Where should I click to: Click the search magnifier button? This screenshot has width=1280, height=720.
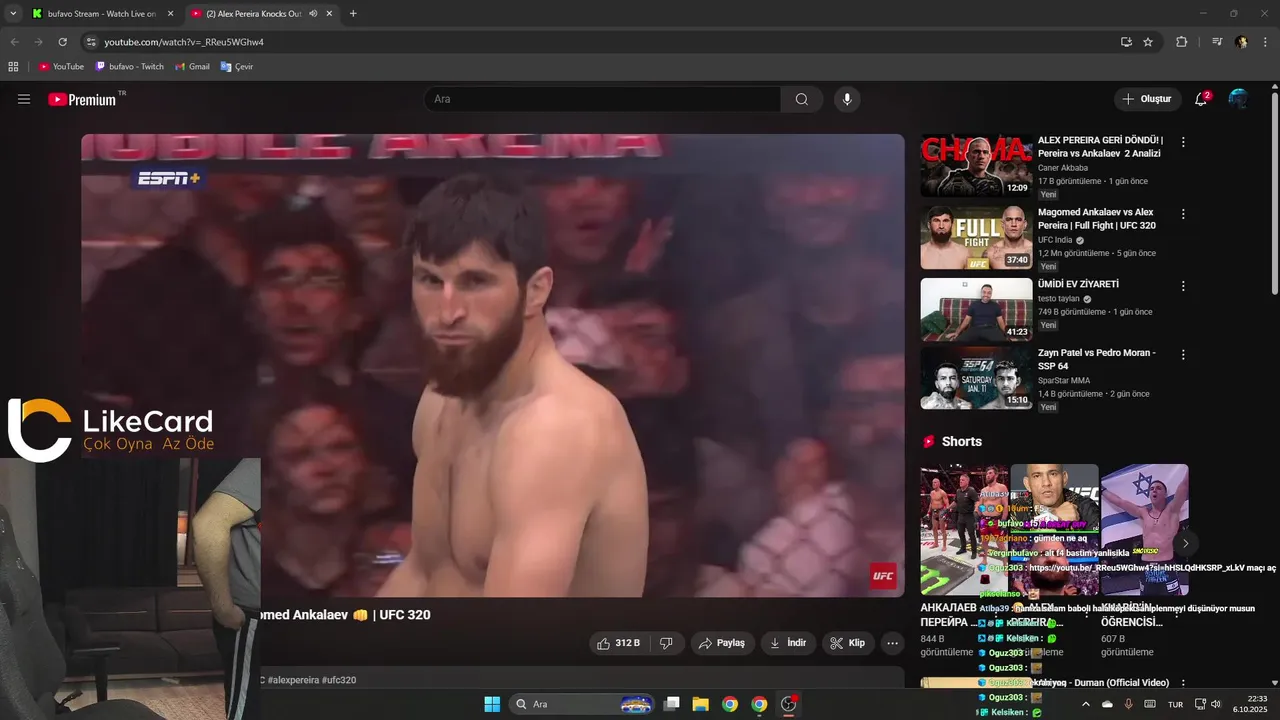click(802, 99)
